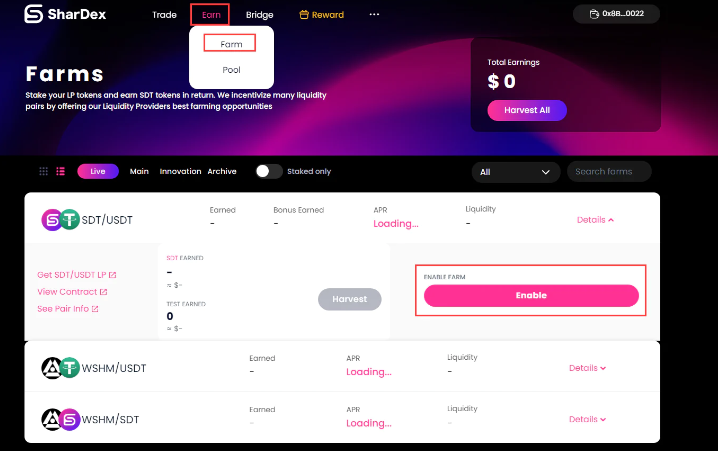
Task: Open the All sorting dropdown
Action: (x=516, y=172)
